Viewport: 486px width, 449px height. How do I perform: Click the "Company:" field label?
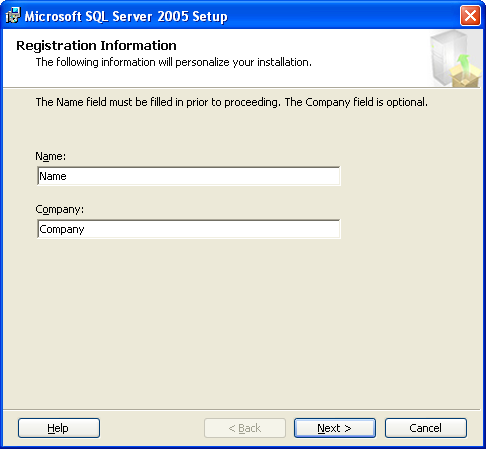coord(60,209)
